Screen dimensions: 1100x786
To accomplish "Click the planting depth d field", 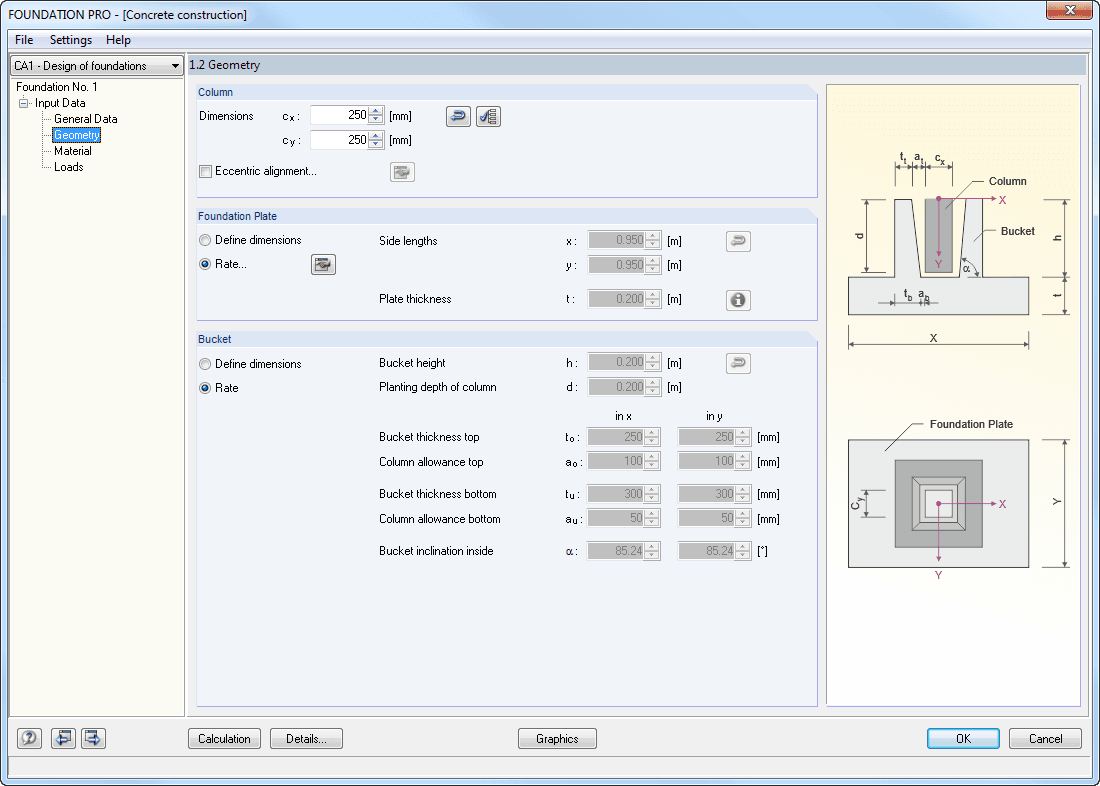I will click(617, 387).
